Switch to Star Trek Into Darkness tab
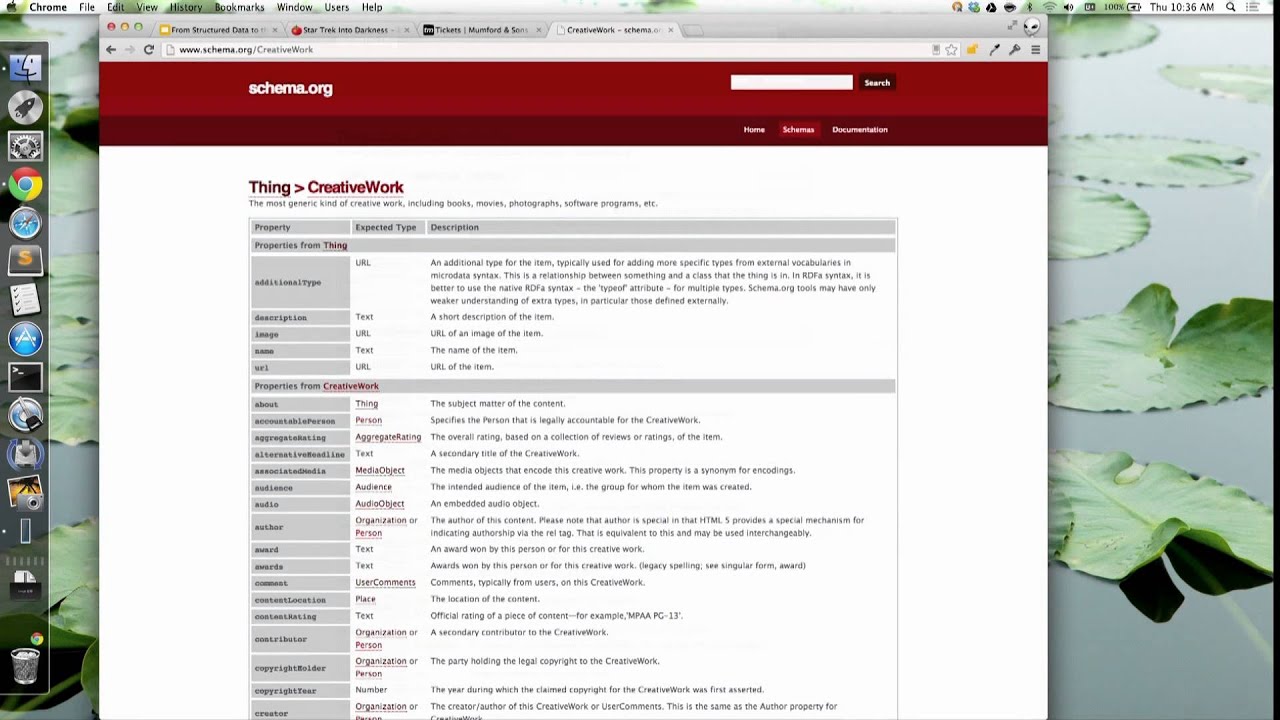This screenshot has height=720, width=1280. pyautogui.click(x=350, y=30)
